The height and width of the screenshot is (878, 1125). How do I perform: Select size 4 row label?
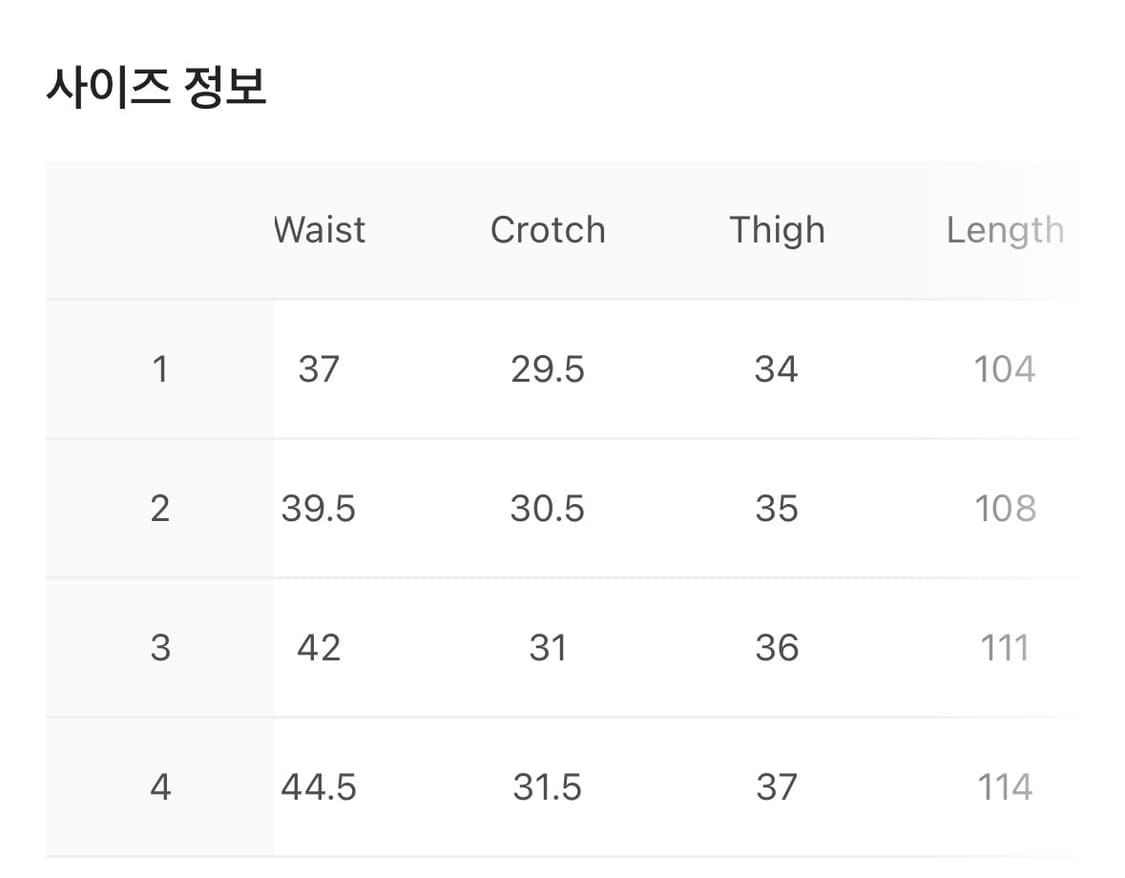point(160,787)
